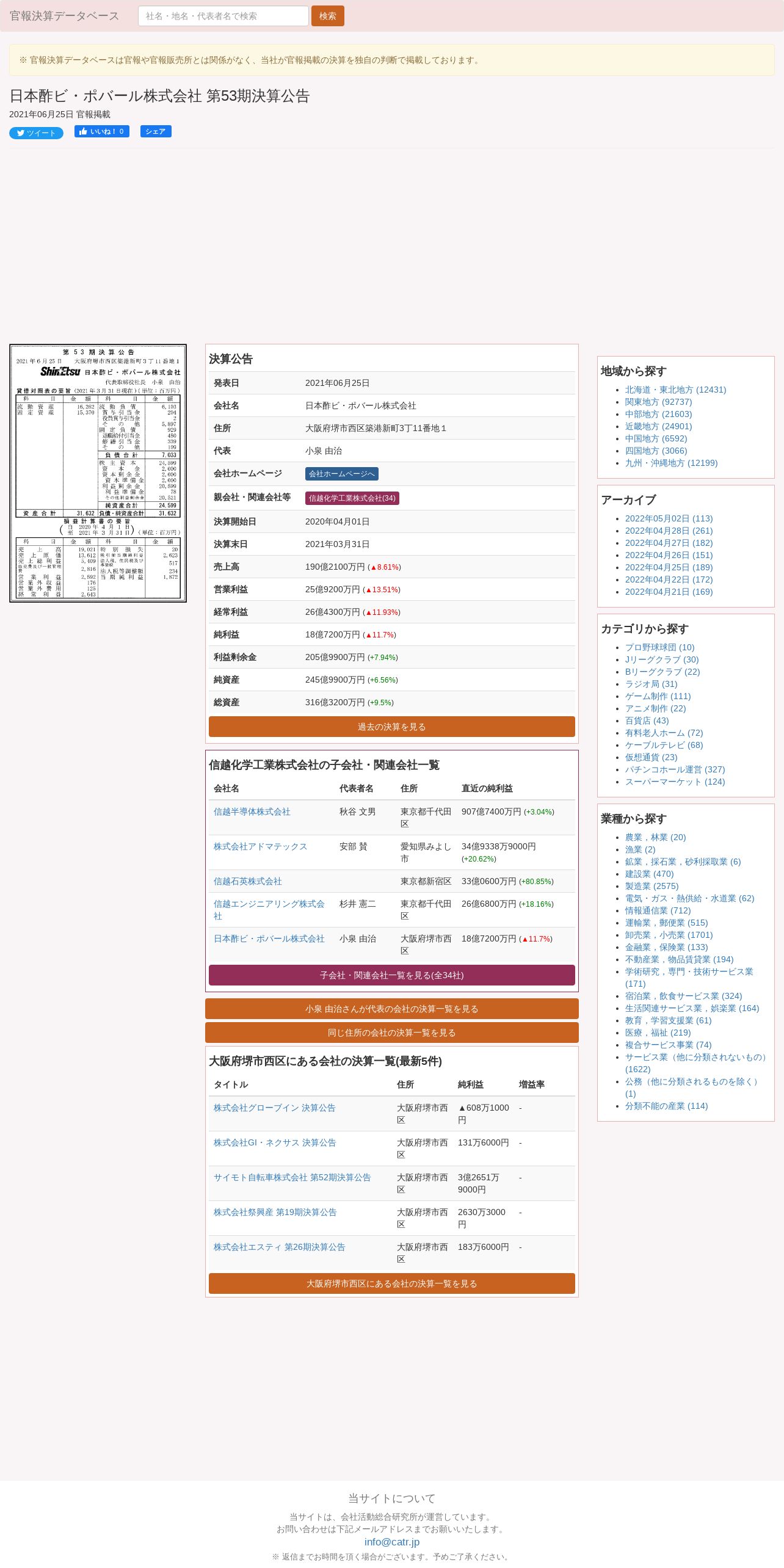Open 情報通信業 (712) industry
784x1568 pixels.
(x=658, y=910)
